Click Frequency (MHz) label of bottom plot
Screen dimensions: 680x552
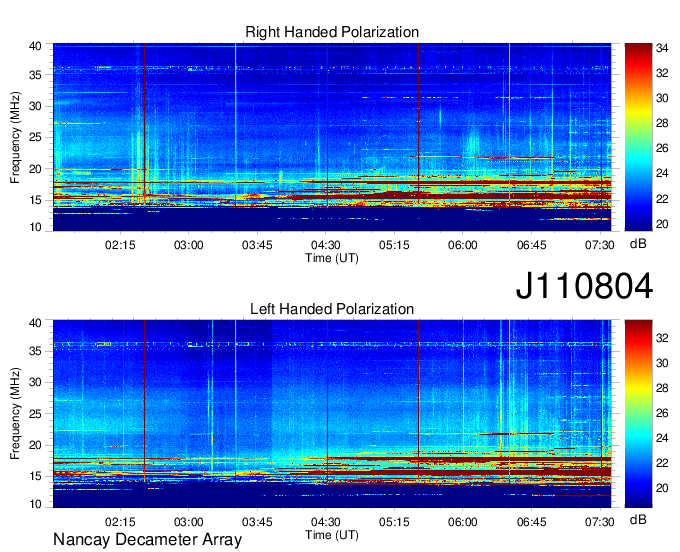(15, 414)
